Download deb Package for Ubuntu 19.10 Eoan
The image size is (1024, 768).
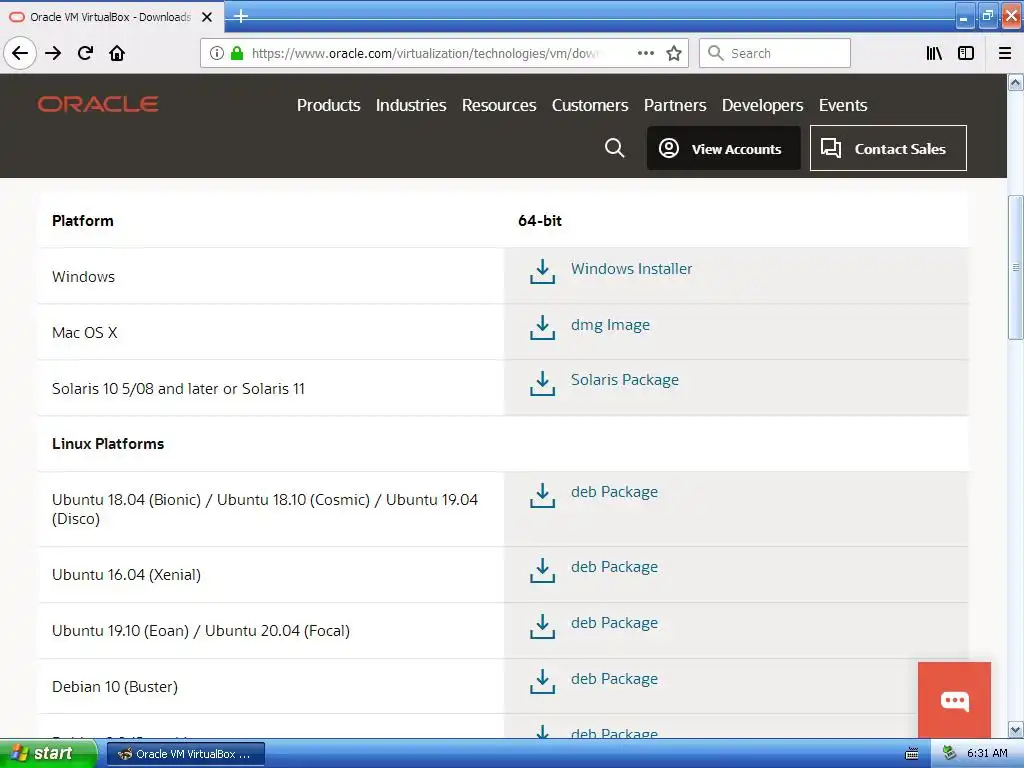coord(614,623)
